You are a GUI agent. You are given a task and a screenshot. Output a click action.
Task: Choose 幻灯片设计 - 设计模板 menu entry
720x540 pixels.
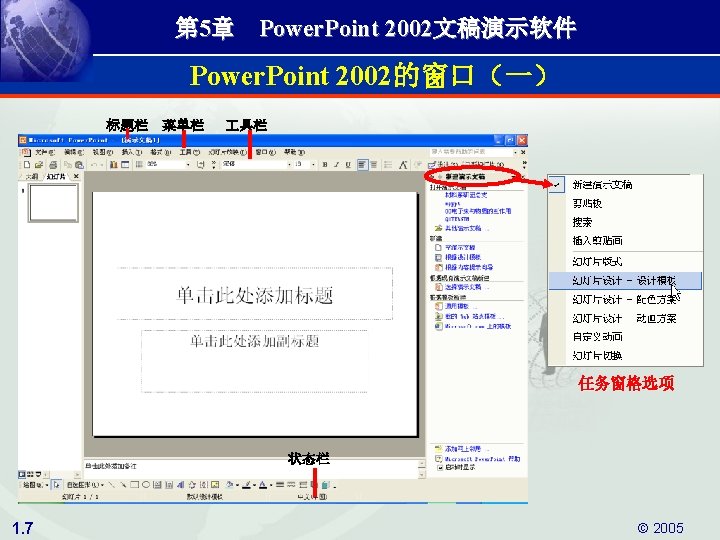(625, 281)
